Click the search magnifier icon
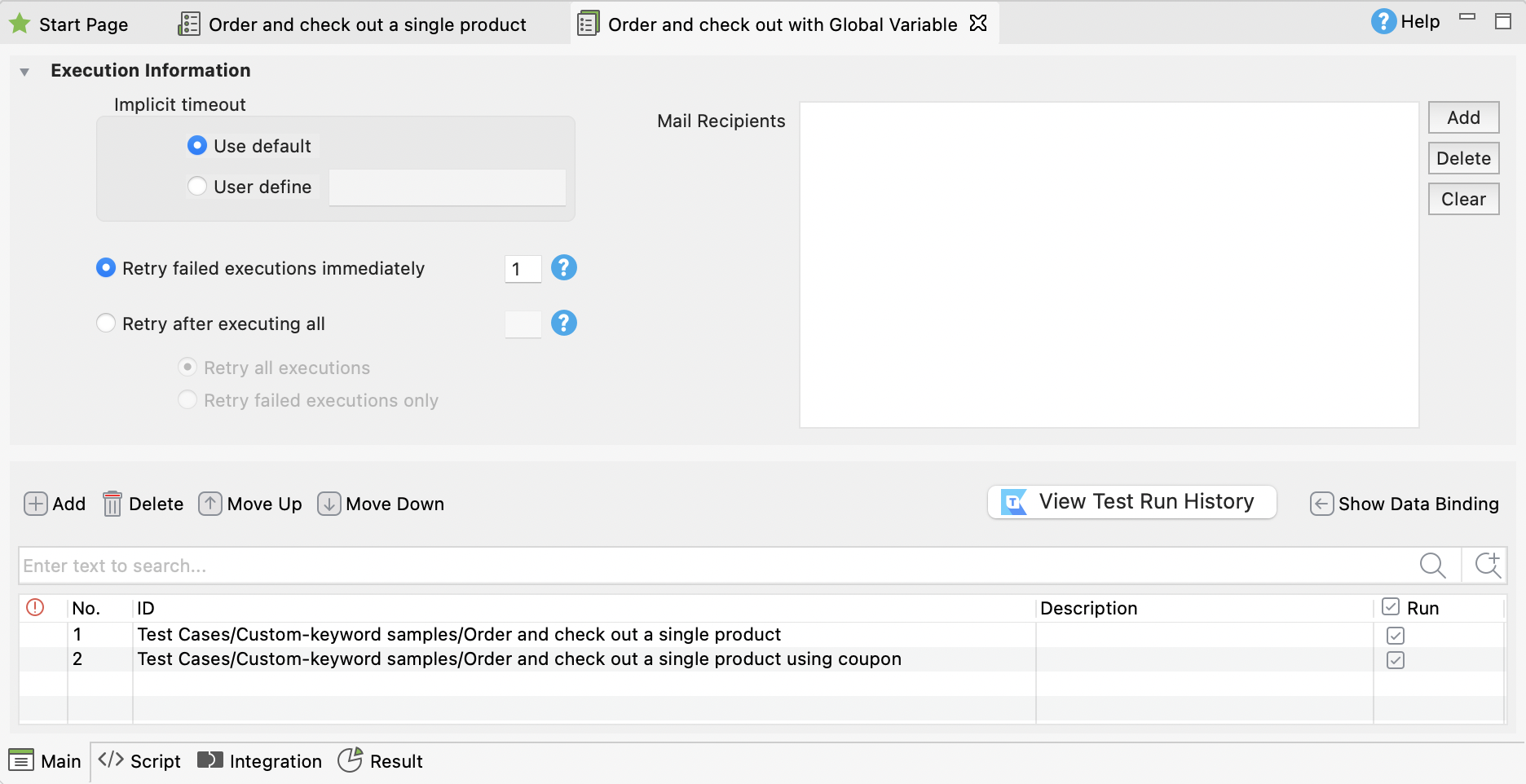 (1432, 566)
